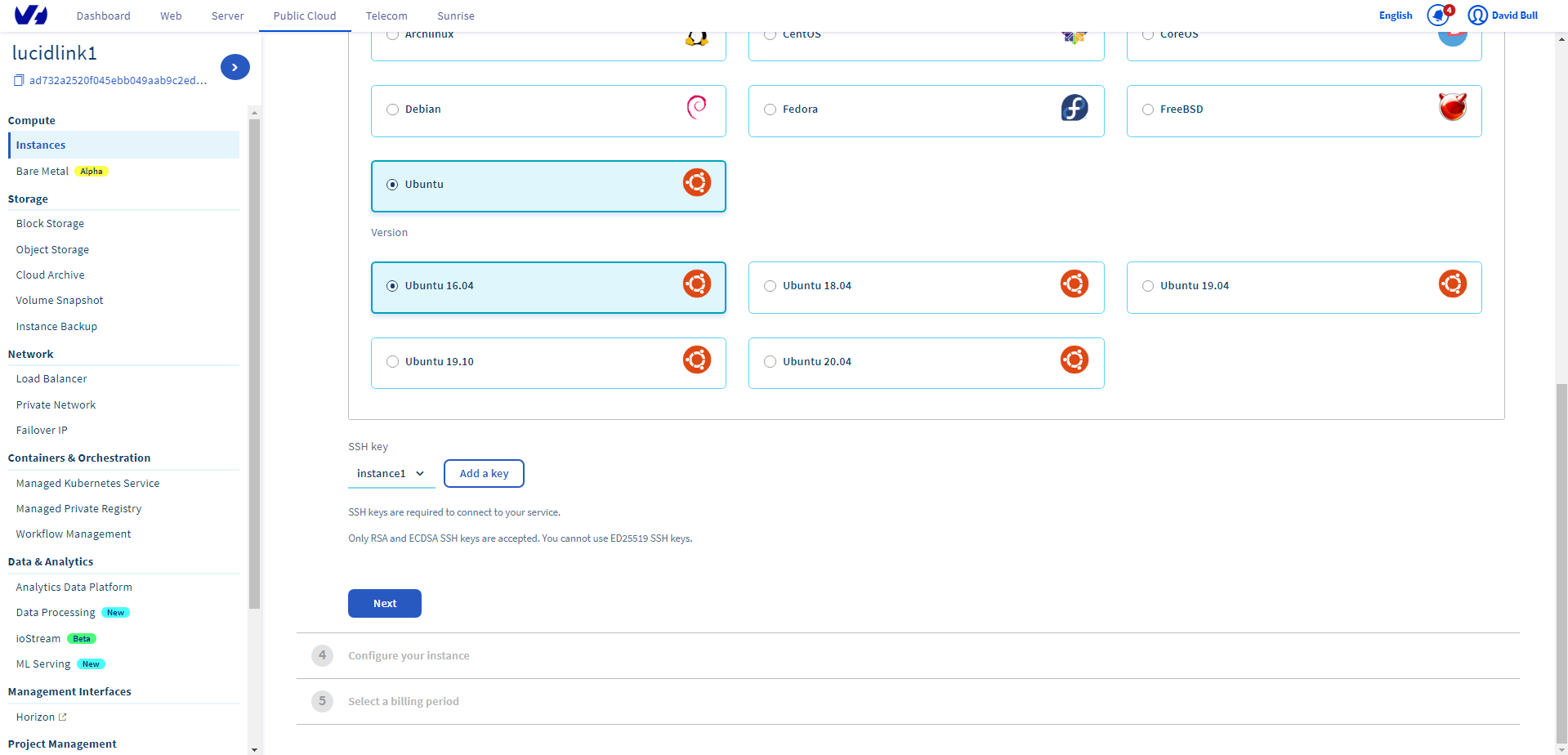Viewport: 1568px width, 755px height.
Task: Click the OVH logo icon
Action: tap(31, 16)
